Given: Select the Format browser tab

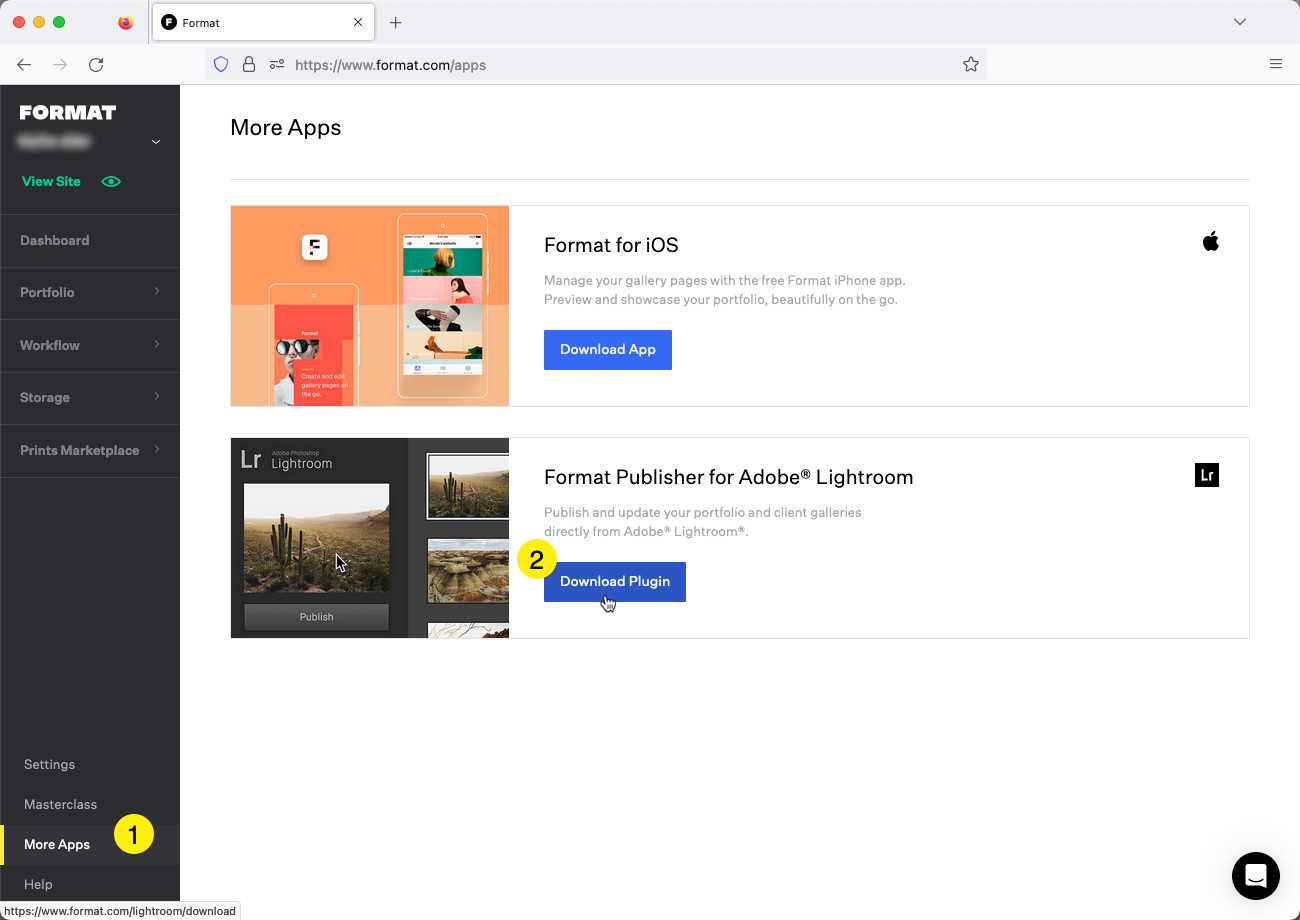Looking at the screenshot, I should click(264, 22).
